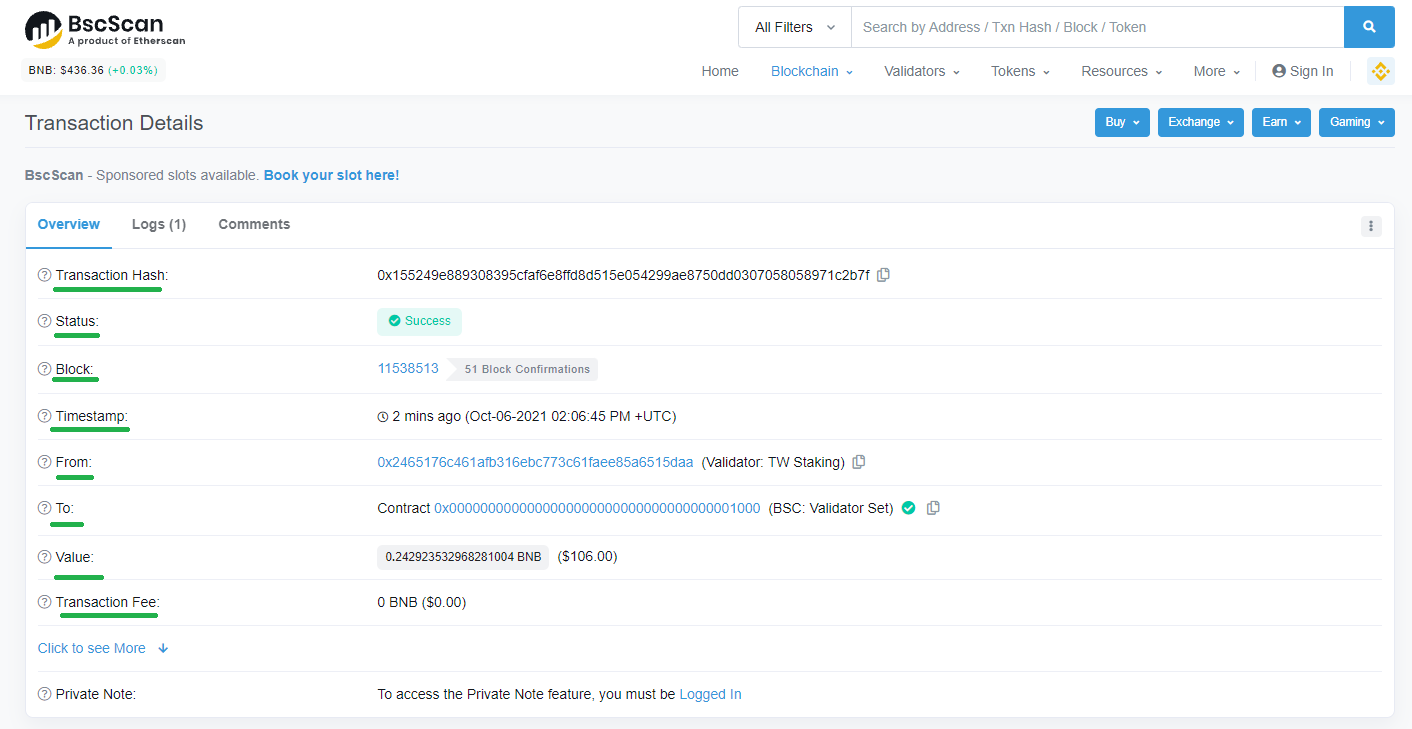Click help icon next to From
The height and width of the screenshot is (729, 1412).
[x=44, y=462]
